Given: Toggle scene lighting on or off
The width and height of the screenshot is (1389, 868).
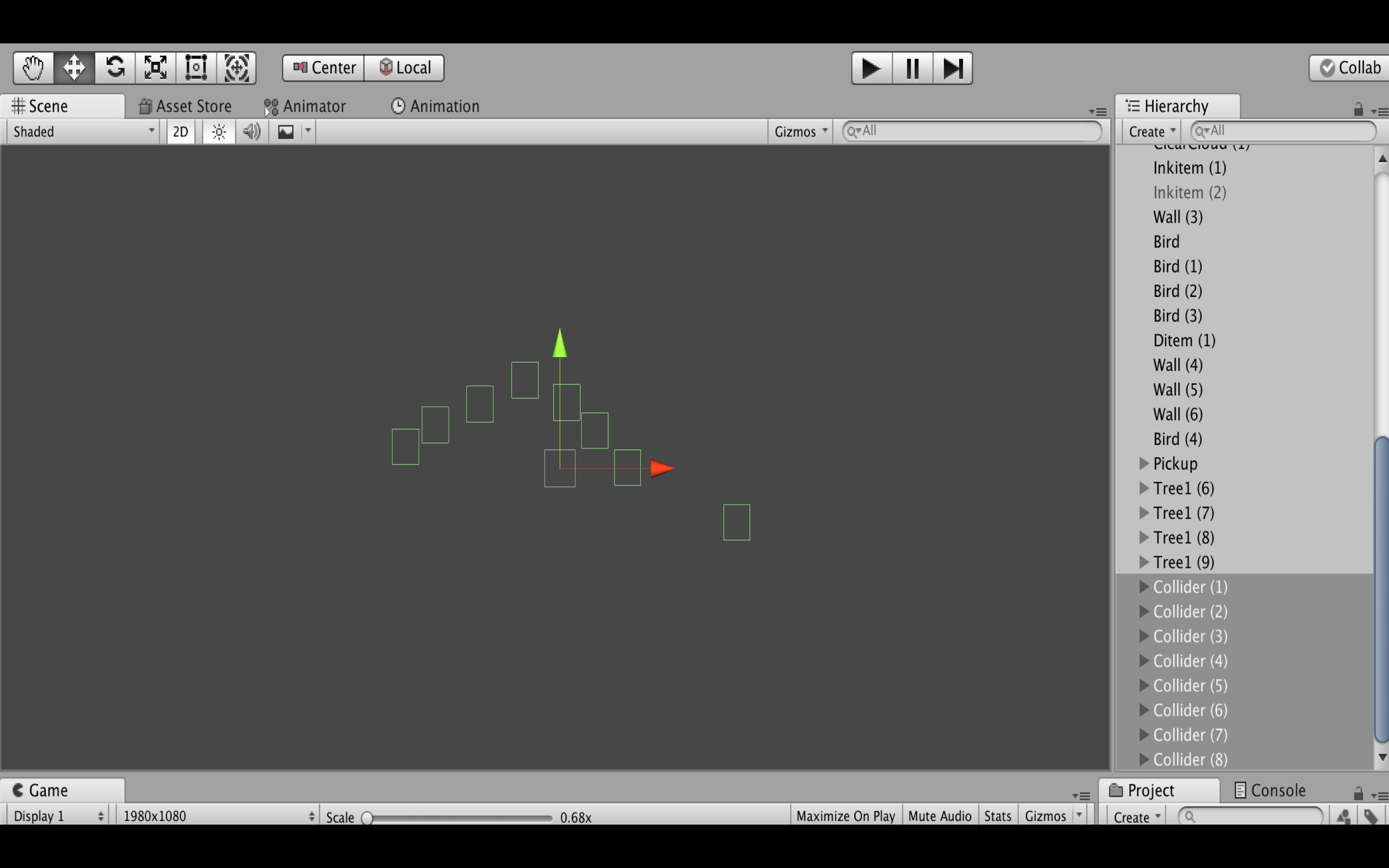Looking at the screenshot, I should [218, 132].
